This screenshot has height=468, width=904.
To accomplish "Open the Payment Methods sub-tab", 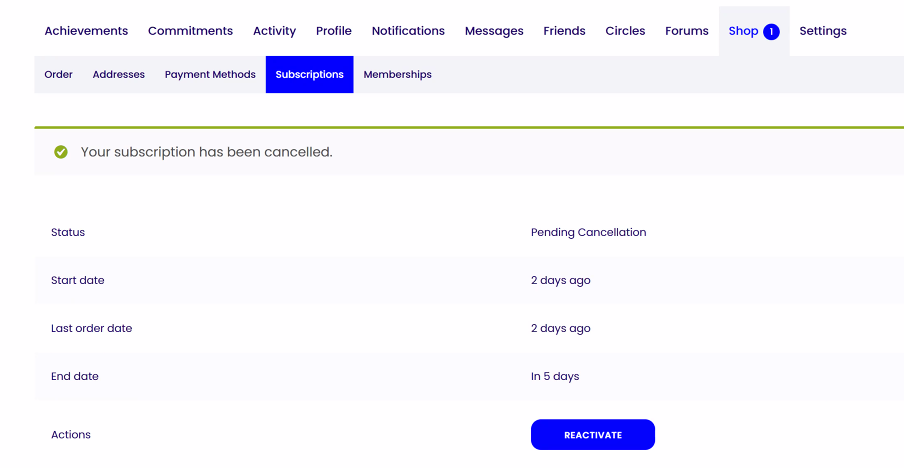I will tap(210, 75).
